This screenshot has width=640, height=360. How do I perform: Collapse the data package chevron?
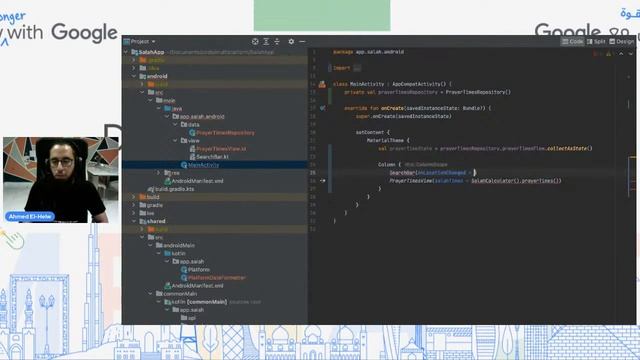point(175,124)
